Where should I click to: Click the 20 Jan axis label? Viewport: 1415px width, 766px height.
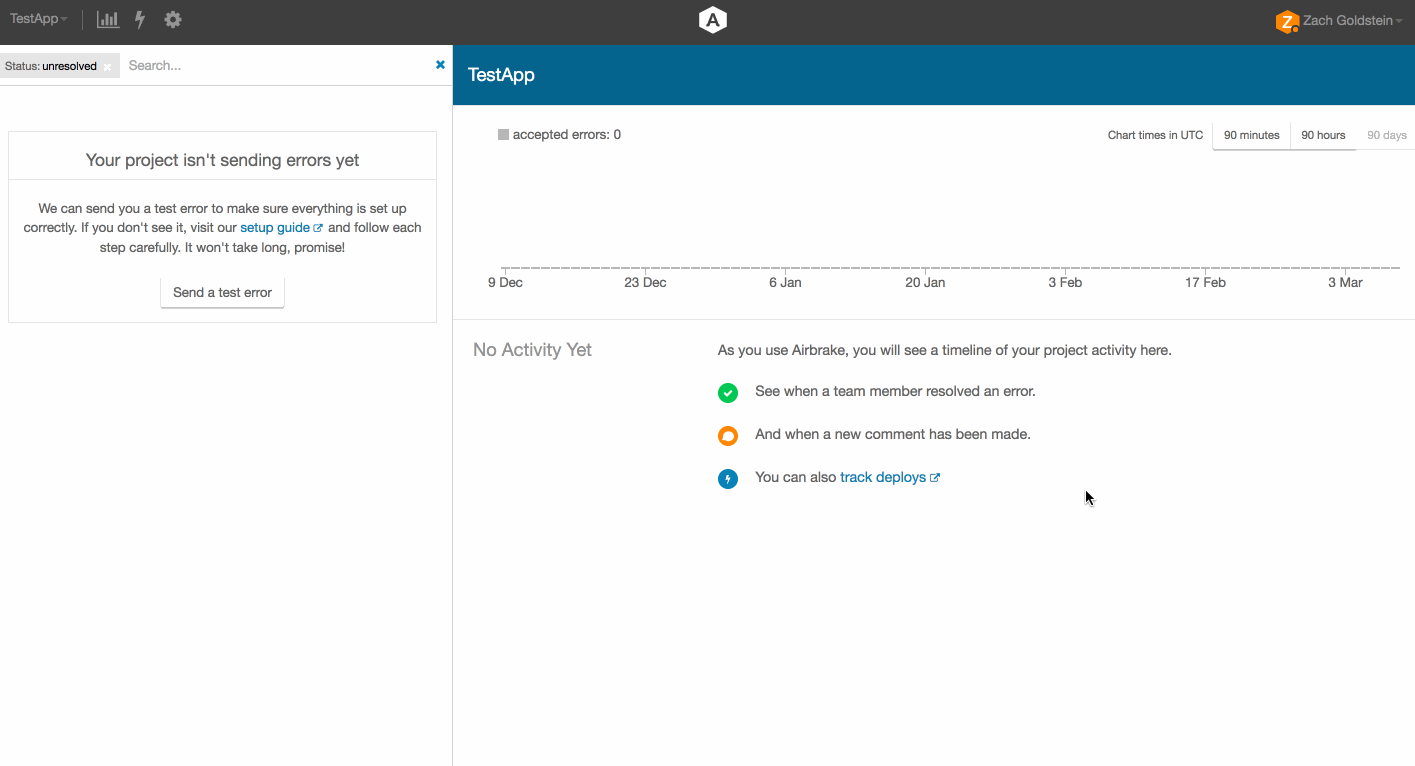925,283
